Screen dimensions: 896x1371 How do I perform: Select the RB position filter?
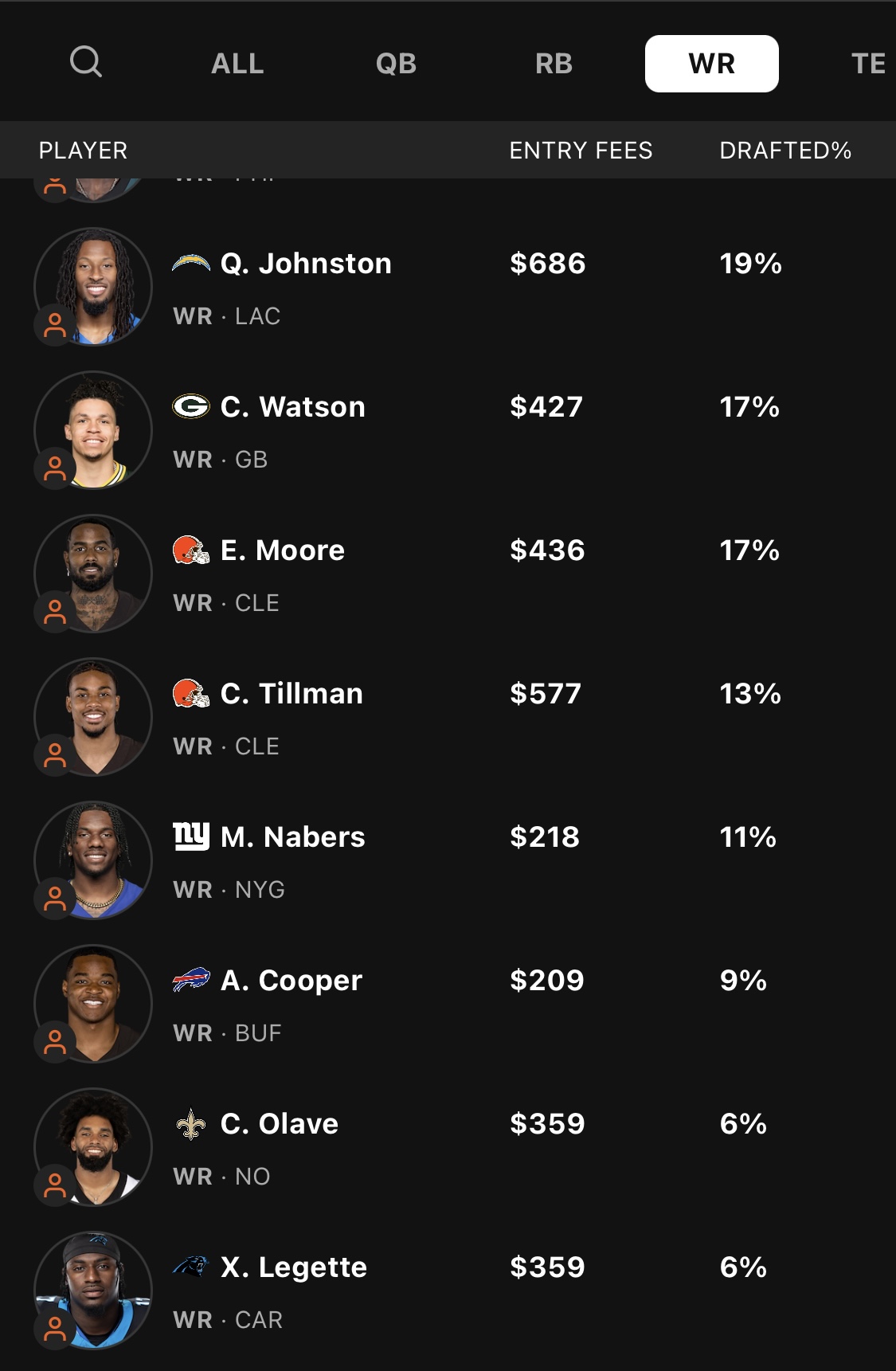(554, 64)
